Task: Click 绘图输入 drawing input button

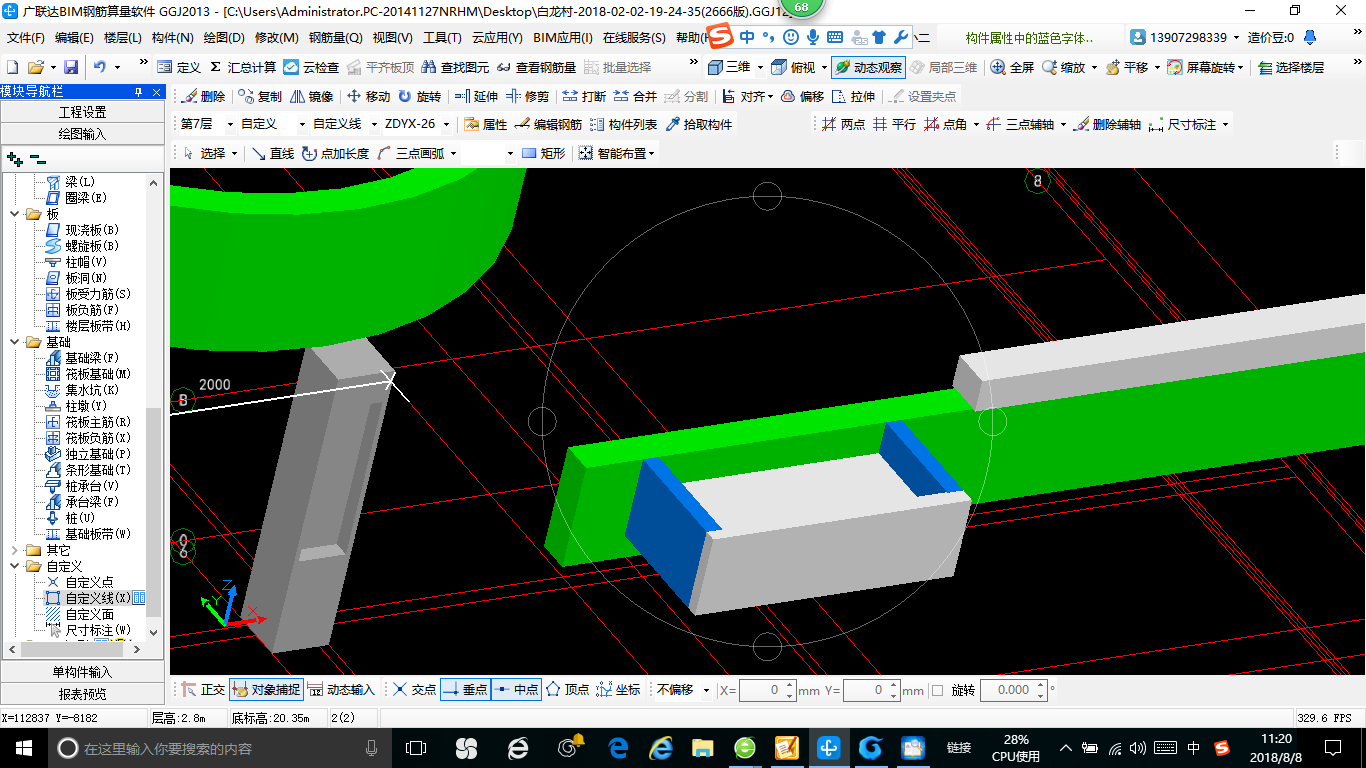Action: [x=82, y=134]
